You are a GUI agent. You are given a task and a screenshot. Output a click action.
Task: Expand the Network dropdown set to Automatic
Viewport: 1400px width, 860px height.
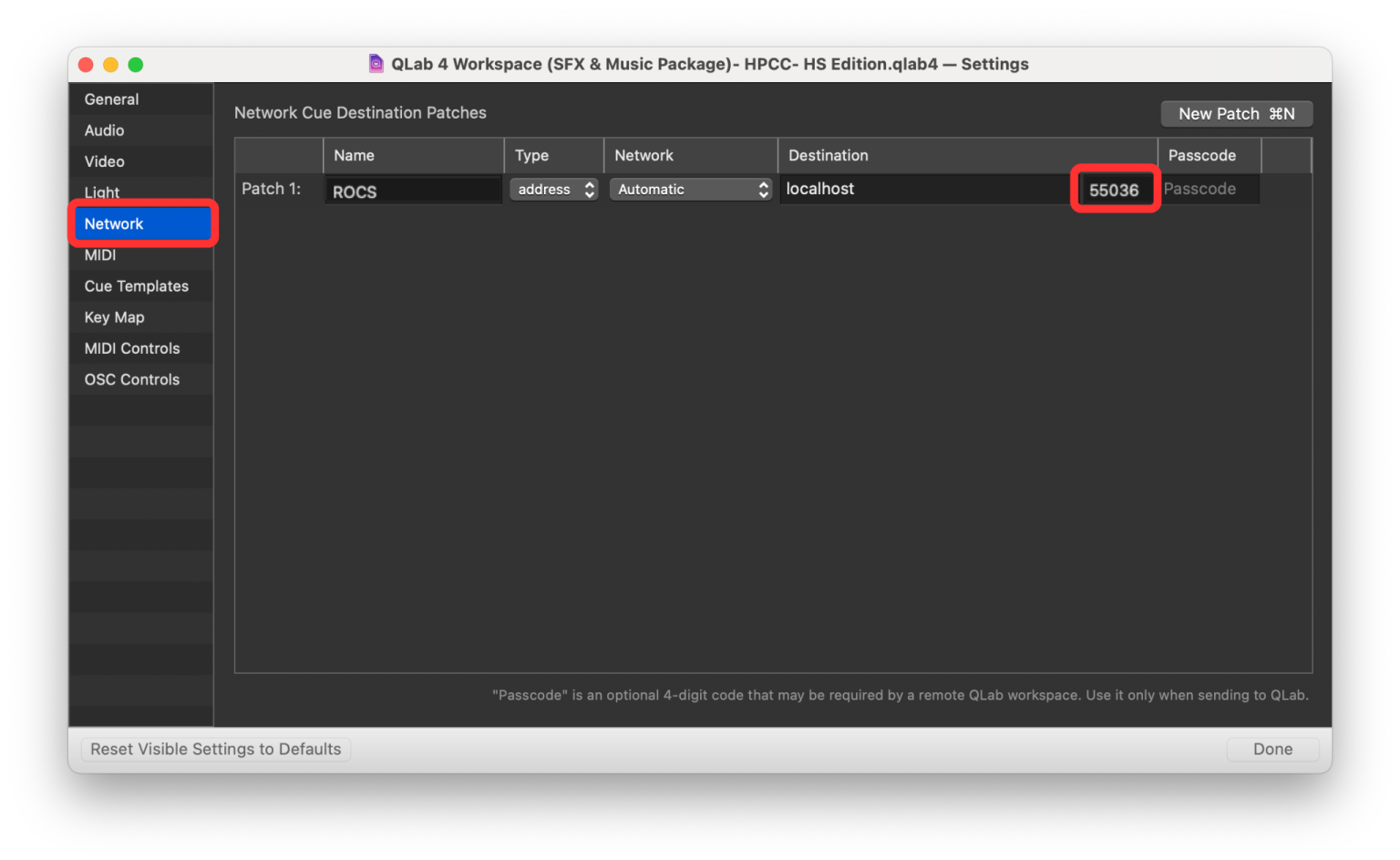(x=690, y=189)
